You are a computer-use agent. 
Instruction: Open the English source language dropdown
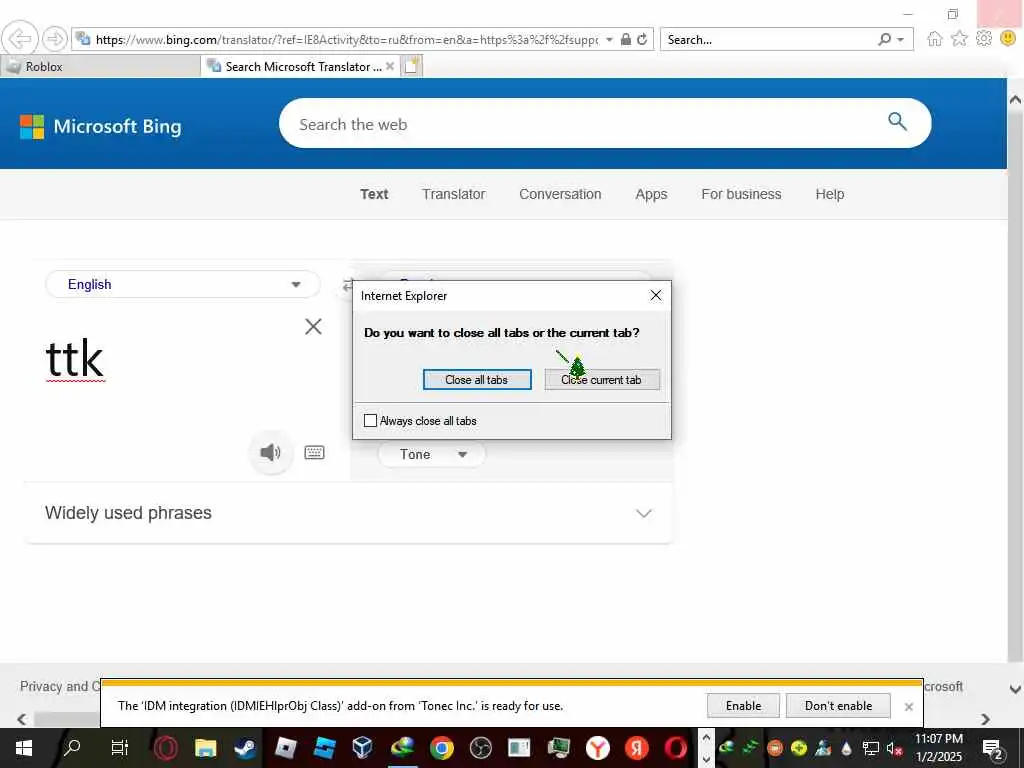click(x=183, y=284)
